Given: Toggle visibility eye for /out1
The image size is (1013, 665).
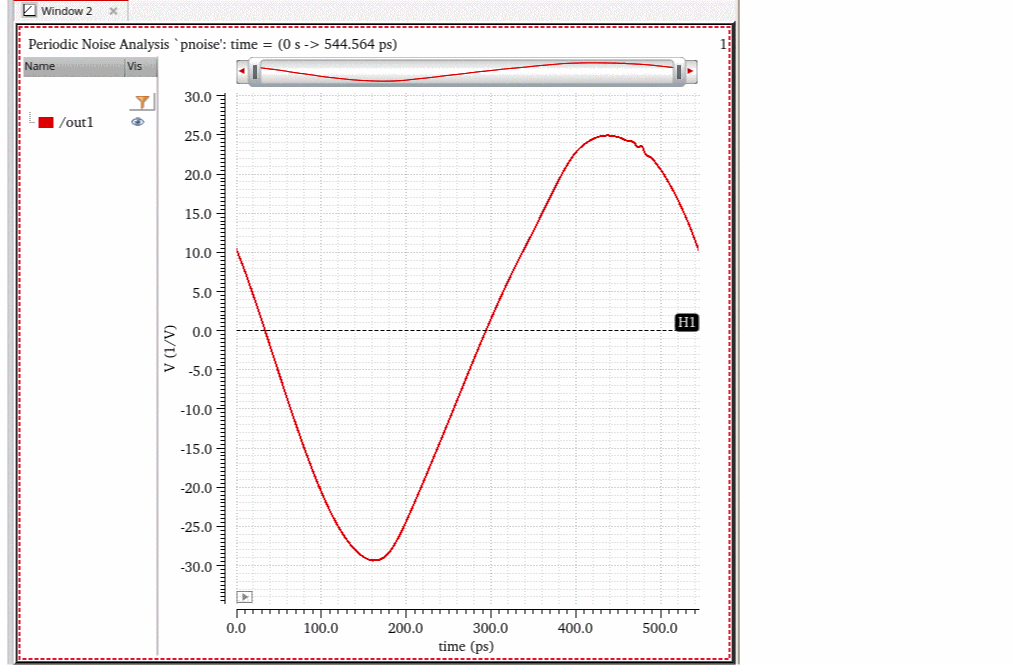Looking at the screenshot, I should pos(138,121).
